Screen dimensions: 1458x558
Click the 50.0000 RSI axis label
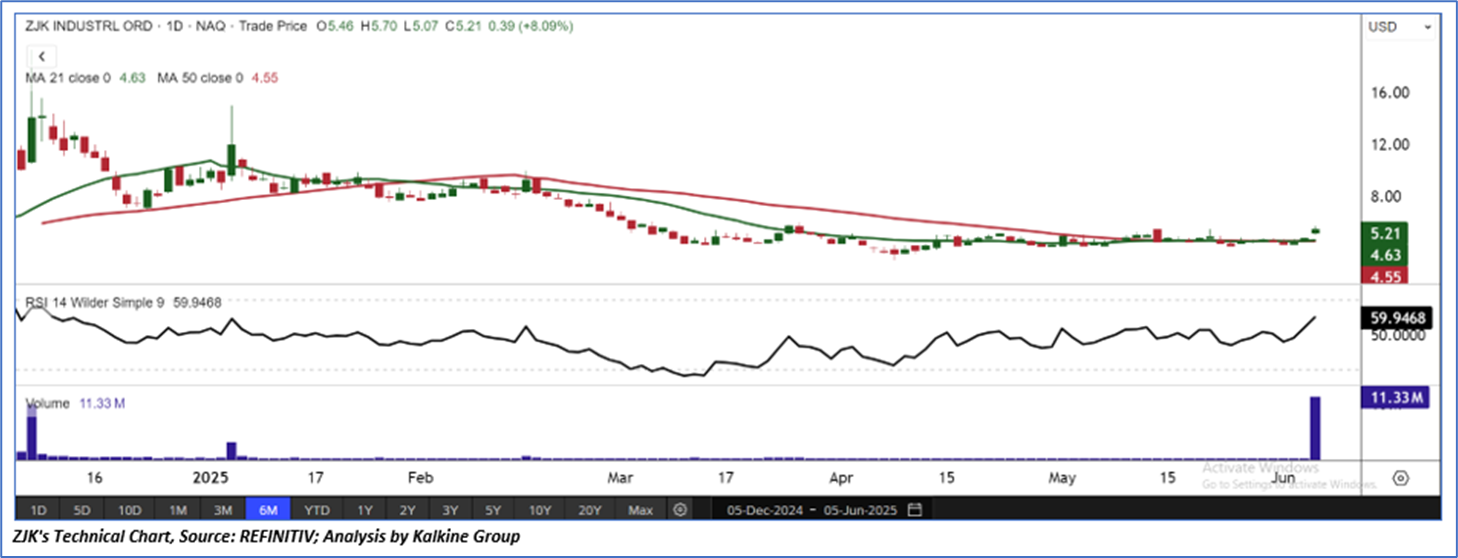click(x=1397, y=336)
